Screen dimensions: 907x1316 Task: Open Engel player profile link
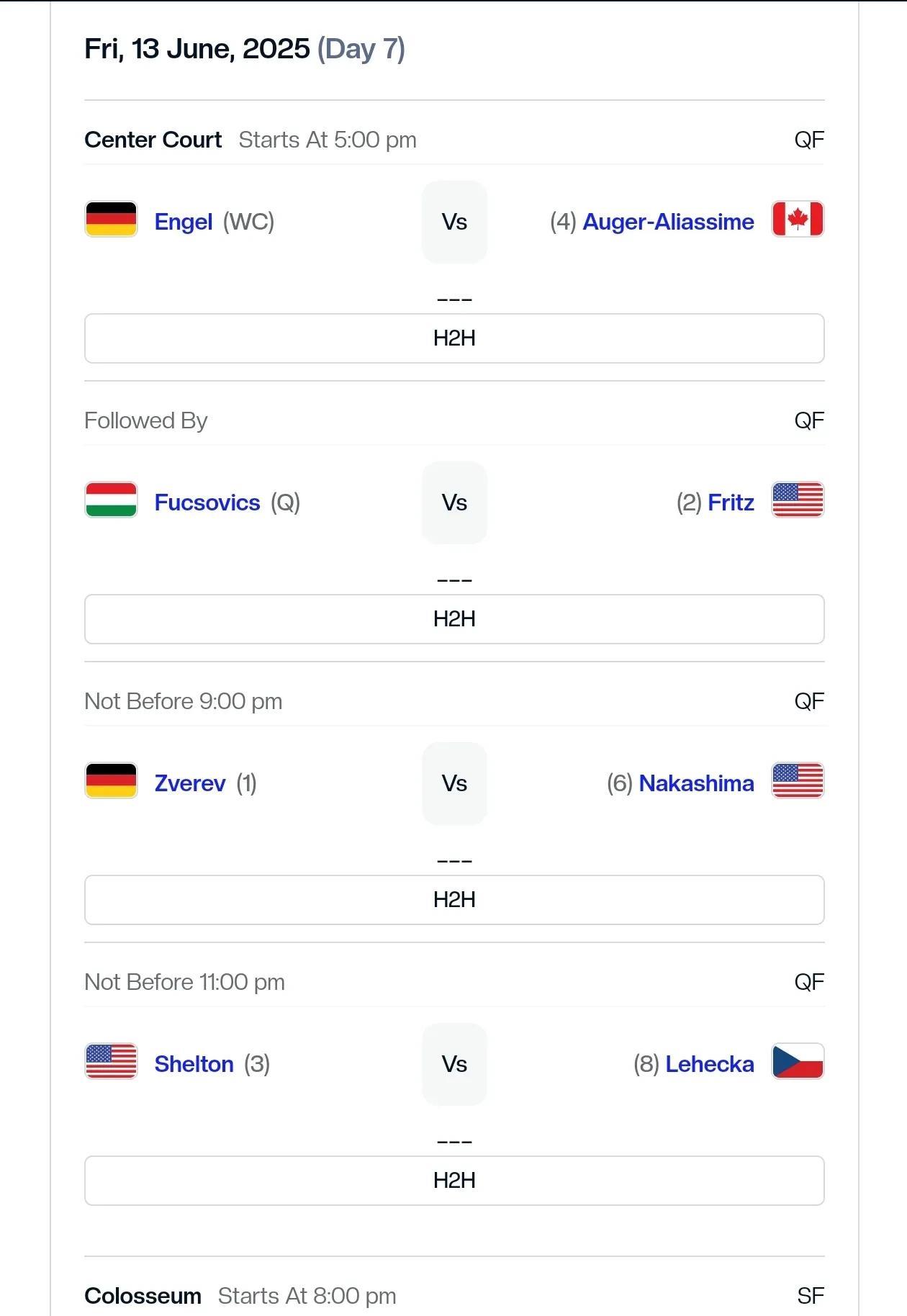[184, 222]
